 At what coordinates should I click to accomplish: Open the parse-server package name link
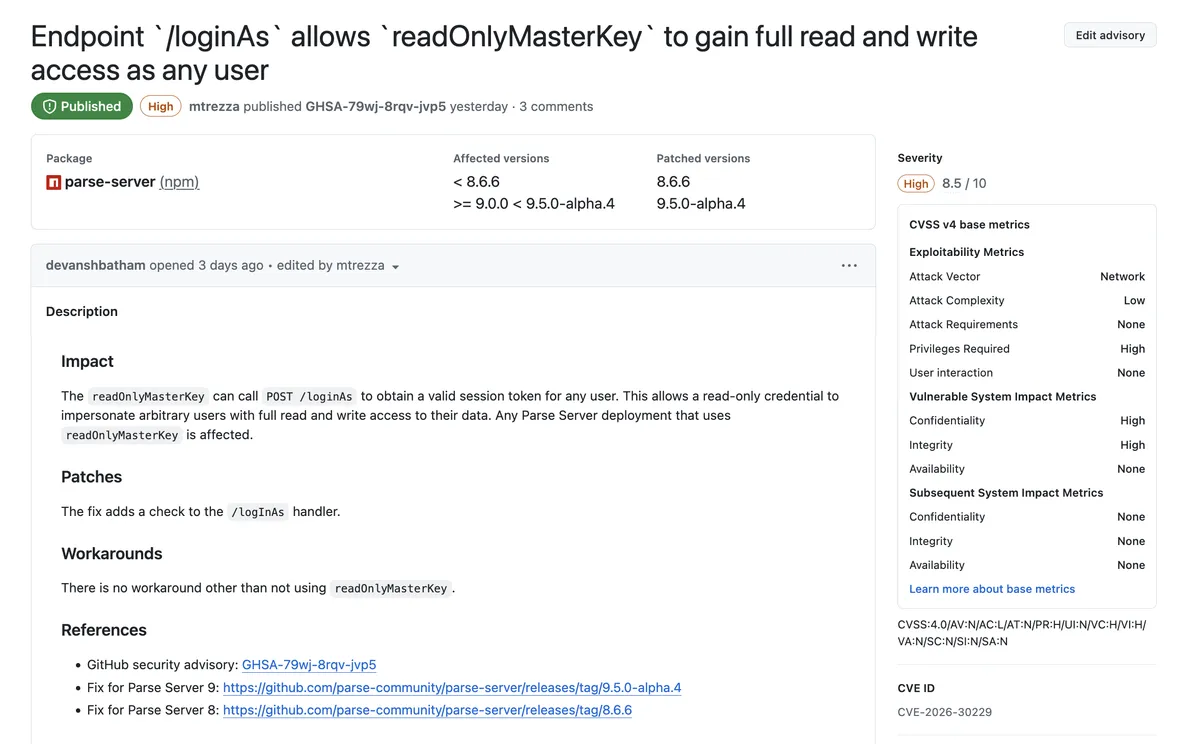[110, 182]
